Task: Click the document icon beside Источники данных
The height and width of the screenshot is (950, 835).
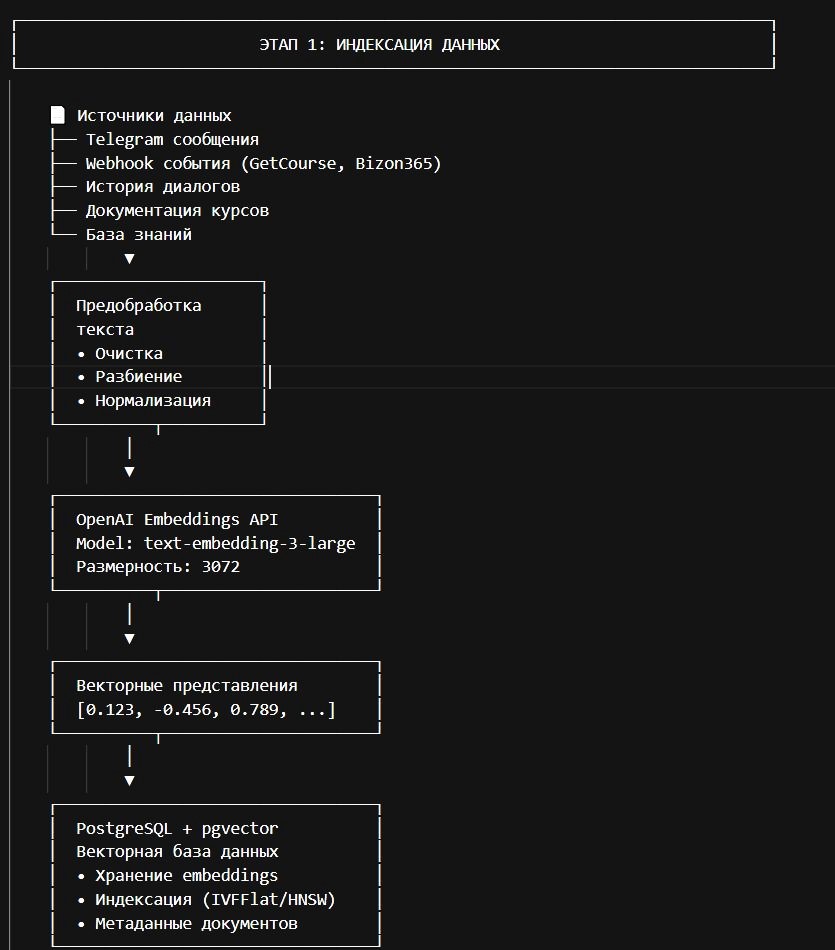Action: pyautogui.click(x=58, y=115)
